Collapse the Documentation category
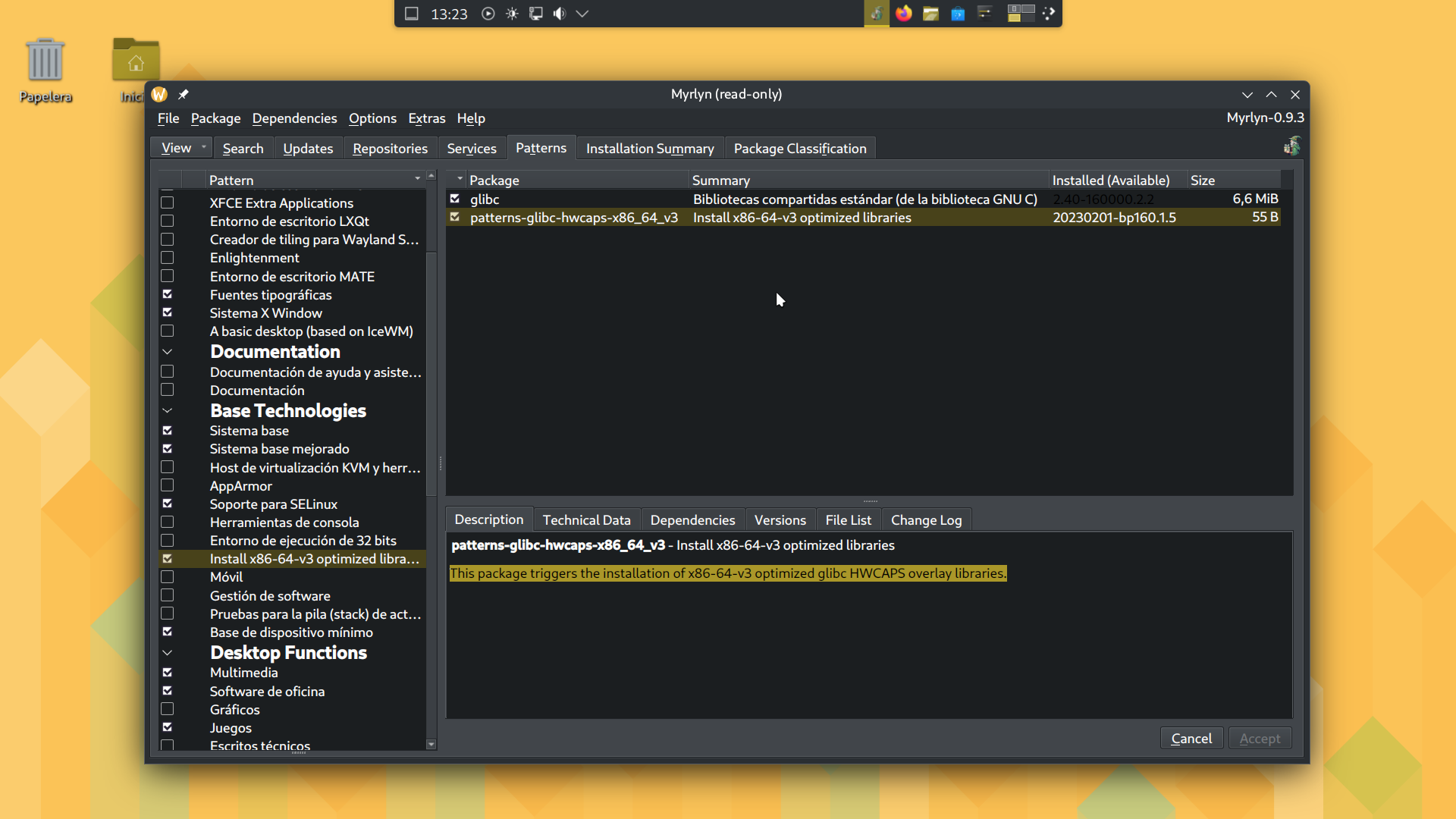1456x819 pixels. [168, 352]
